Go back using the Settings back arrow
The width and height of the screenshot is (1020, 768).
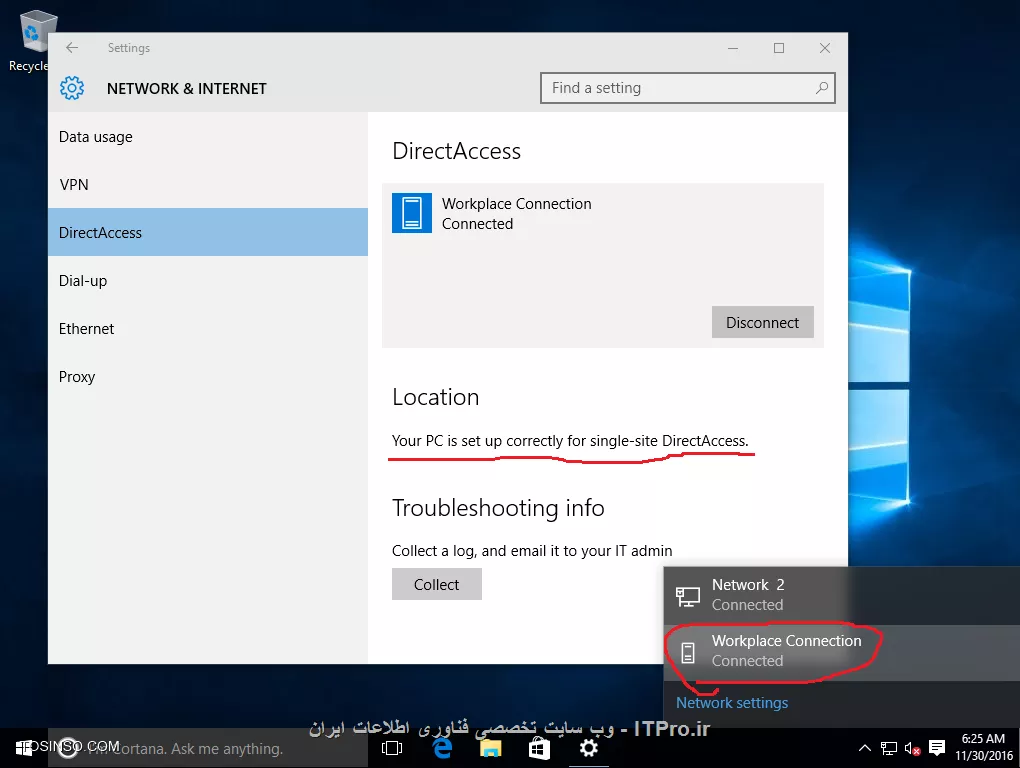[x=72, y=47]
